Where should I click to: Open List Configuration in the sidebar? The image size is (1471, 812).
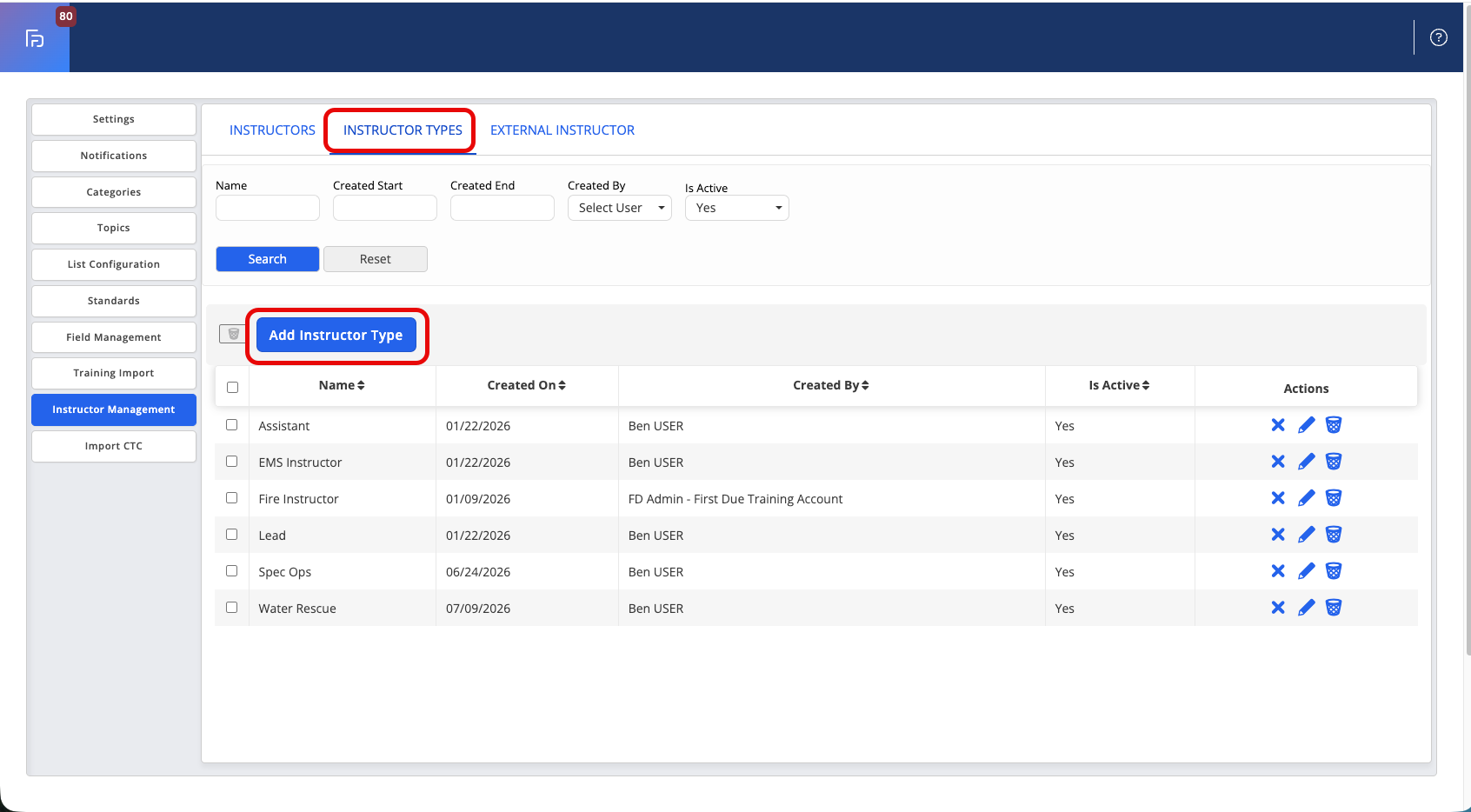(114, 264)
